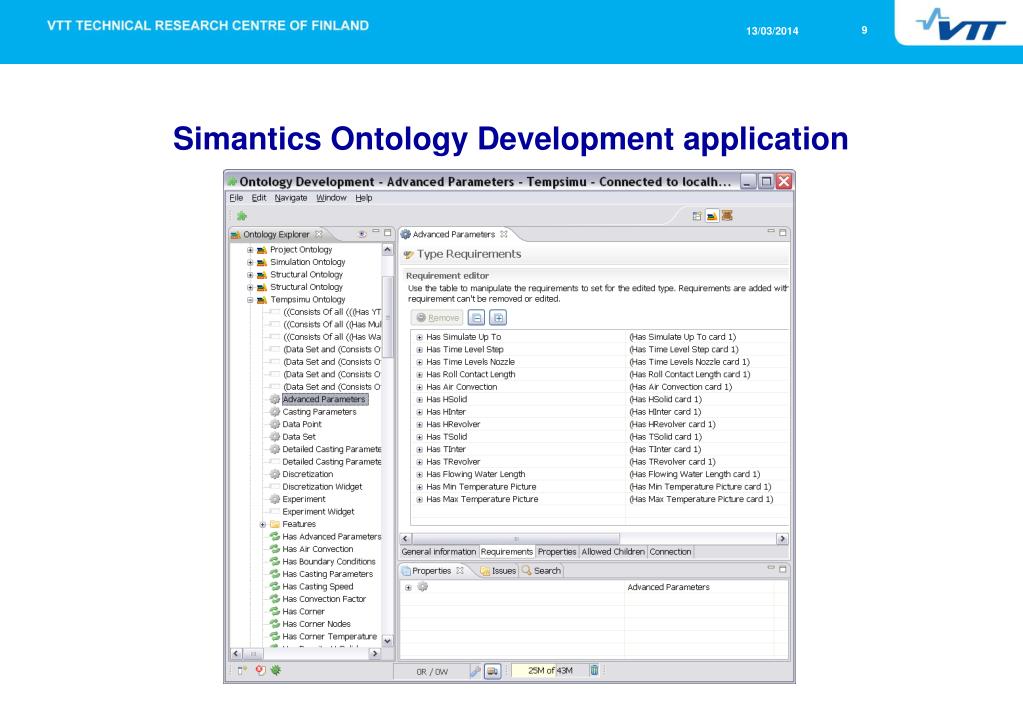
Task: Minimize the Properties view panel
Action: point(771,568)
